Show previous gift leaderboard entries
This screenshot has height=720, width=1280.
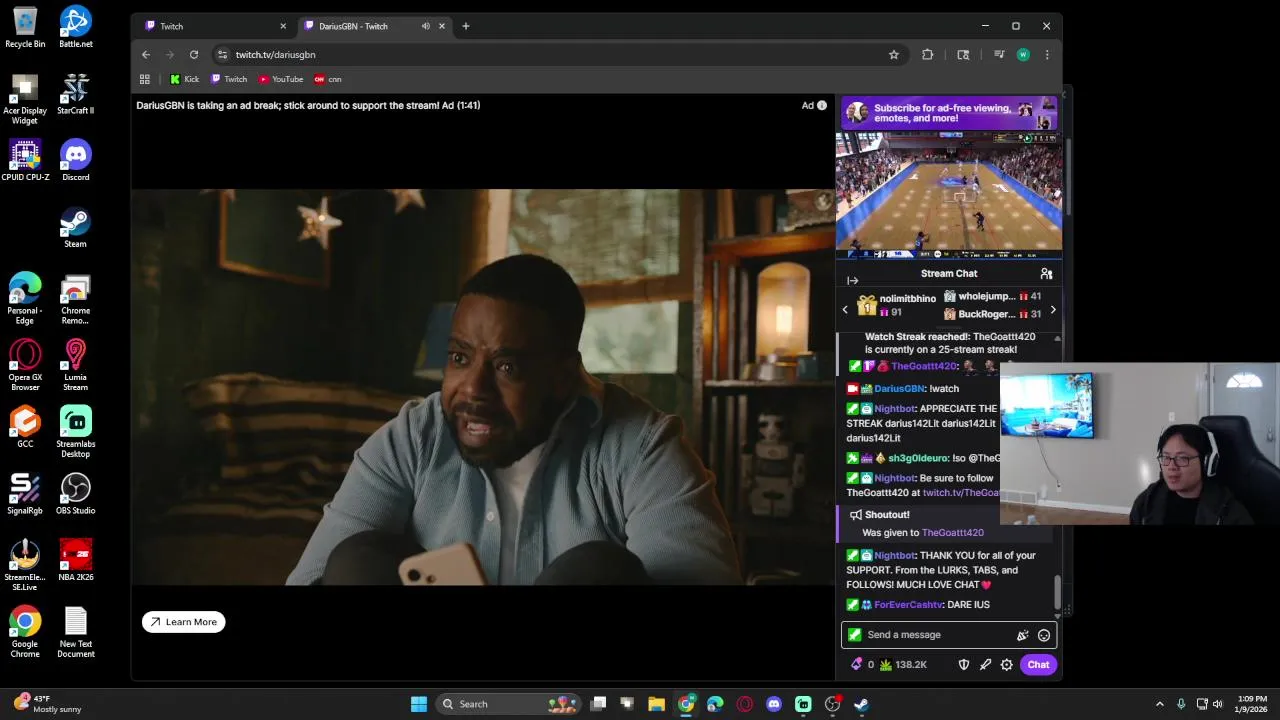[845, 310]
